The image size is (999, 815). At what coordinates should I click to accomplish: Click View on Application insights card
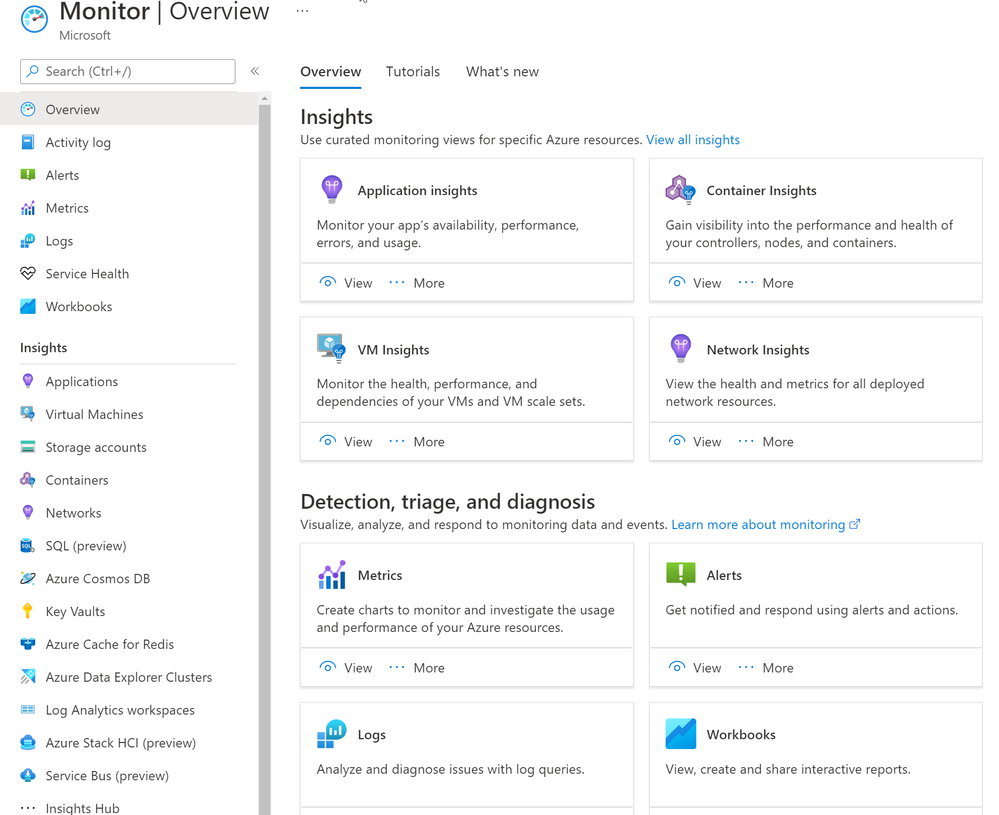(x=345, y=283)
